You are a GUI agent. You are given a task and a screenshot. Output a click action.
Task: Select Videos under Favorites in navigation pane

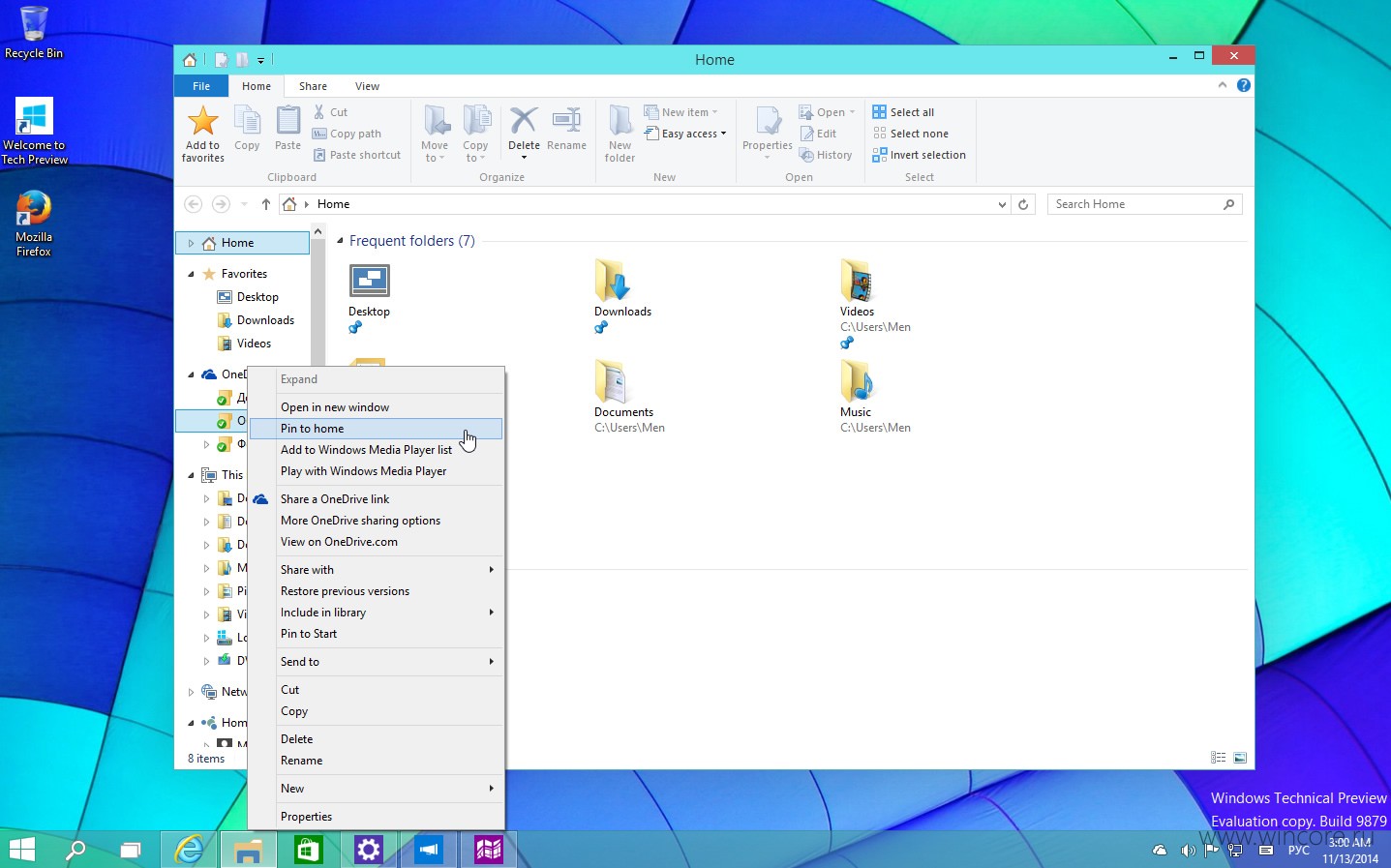pyautogui.click(x=254, y=344)
